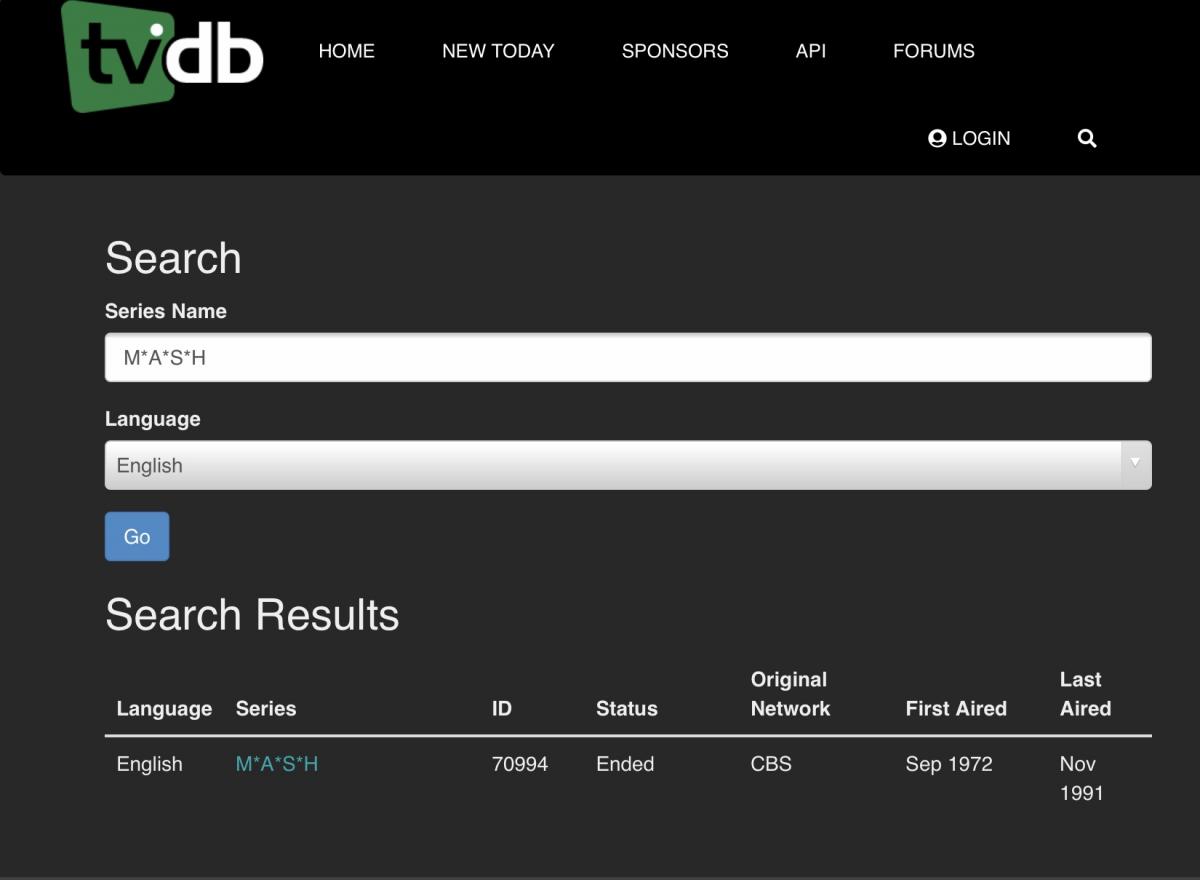
Task: Expand the Language dropdown showing English
Action: click(628, 465)
